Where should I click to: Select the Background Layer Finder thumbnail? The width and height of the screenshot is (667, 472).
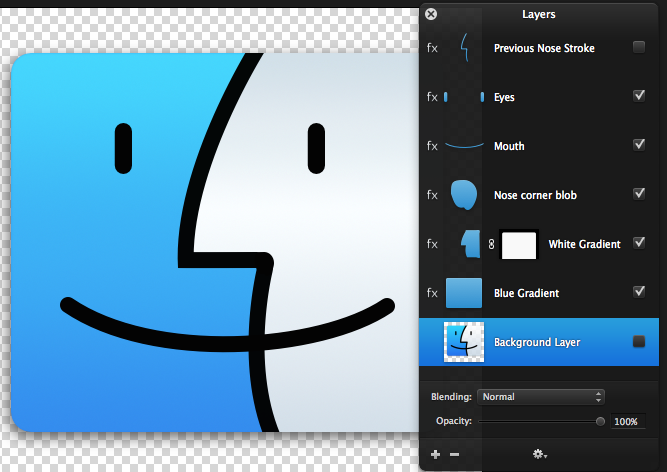click(464, 342)
